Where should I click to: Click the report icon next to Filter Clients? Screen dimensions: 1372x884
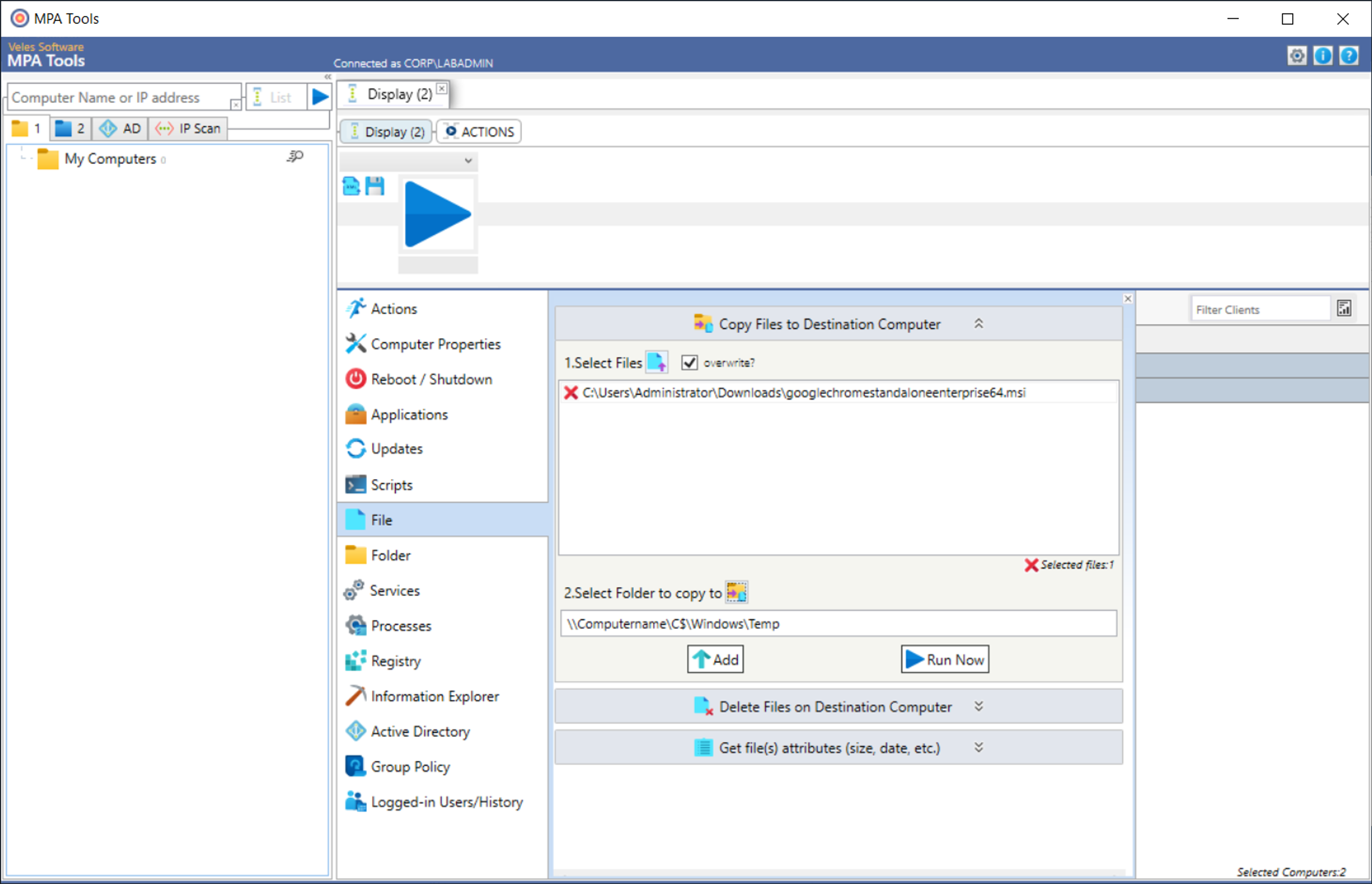(1344, 308)
